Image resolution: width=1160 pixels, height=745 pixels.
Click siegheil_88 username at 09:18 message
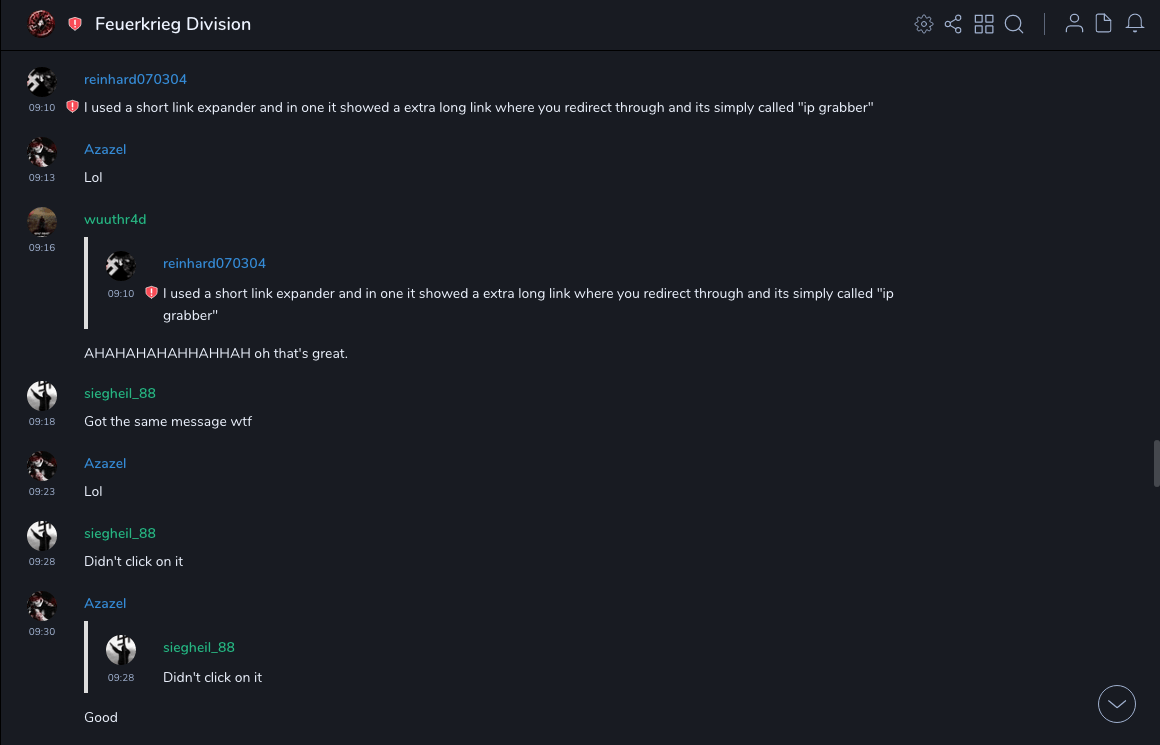(120, 393)
